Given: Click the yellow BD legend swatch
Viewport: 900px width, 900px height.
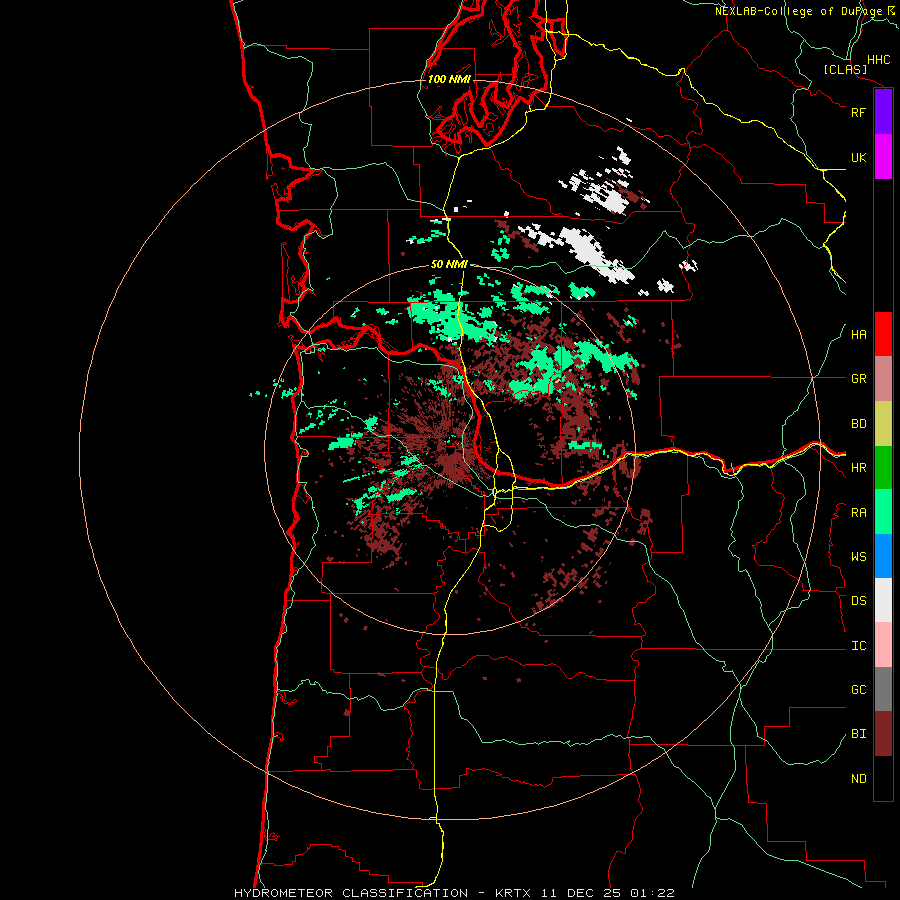Looking at the screenshot, I should (x=883, y=424).
